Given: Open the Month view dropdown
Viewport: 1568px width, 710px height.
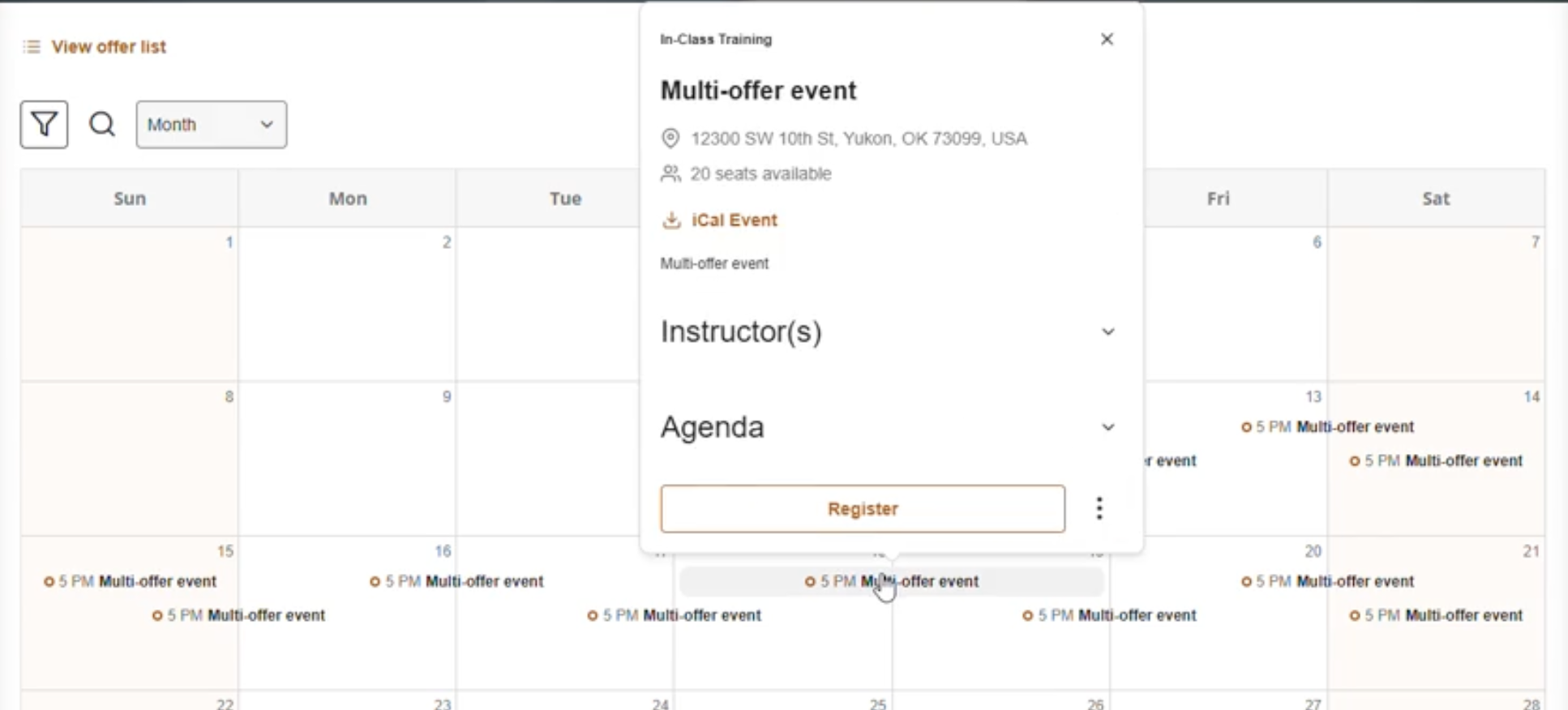Looking at the screenshot, I should pyautogui.click(x=211, y=124).
